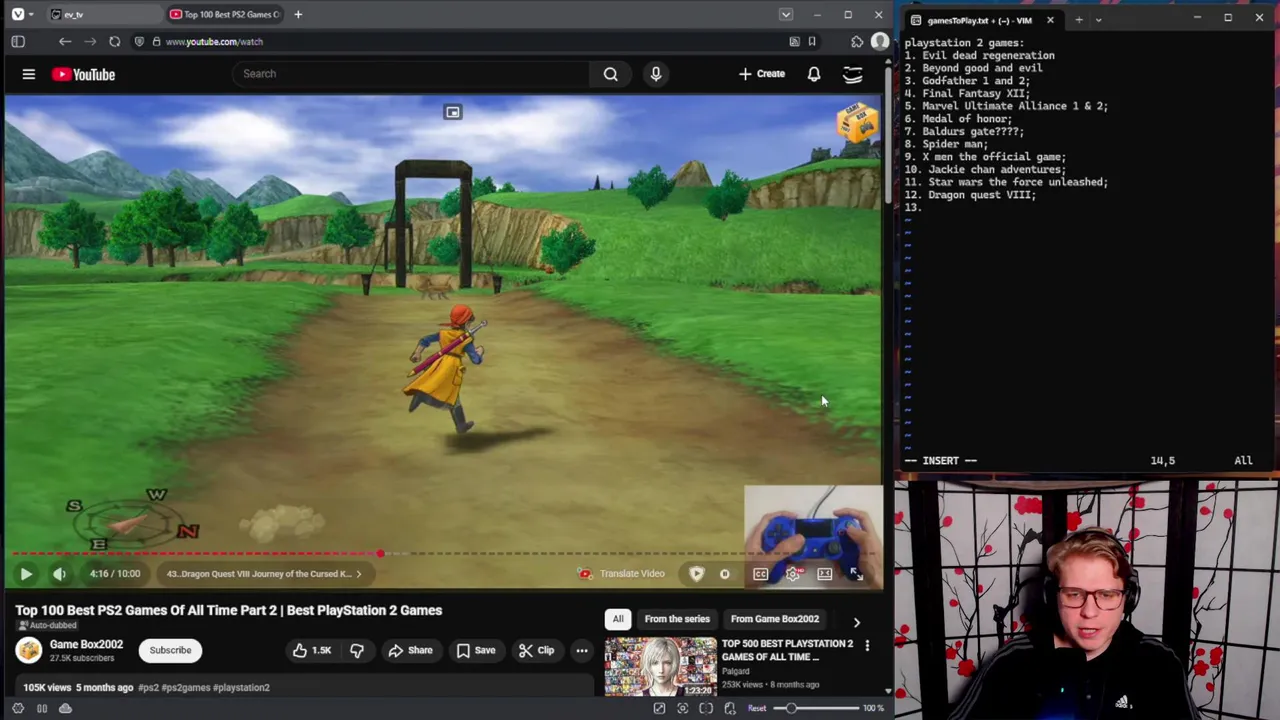This screenshot has width=1280, height=720.
Task: Open terminal tab dropdown in VIM window
Action: (x=1098, y=20)
